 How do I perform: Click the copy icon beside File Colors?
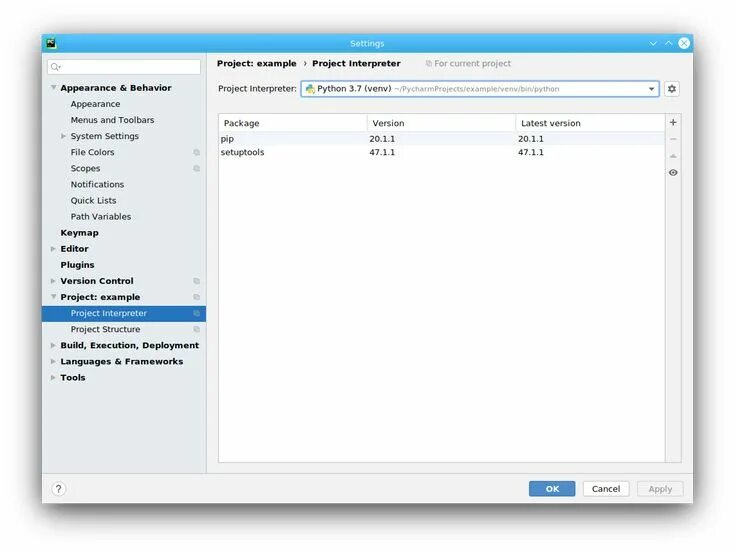click(x=196, y=152)
